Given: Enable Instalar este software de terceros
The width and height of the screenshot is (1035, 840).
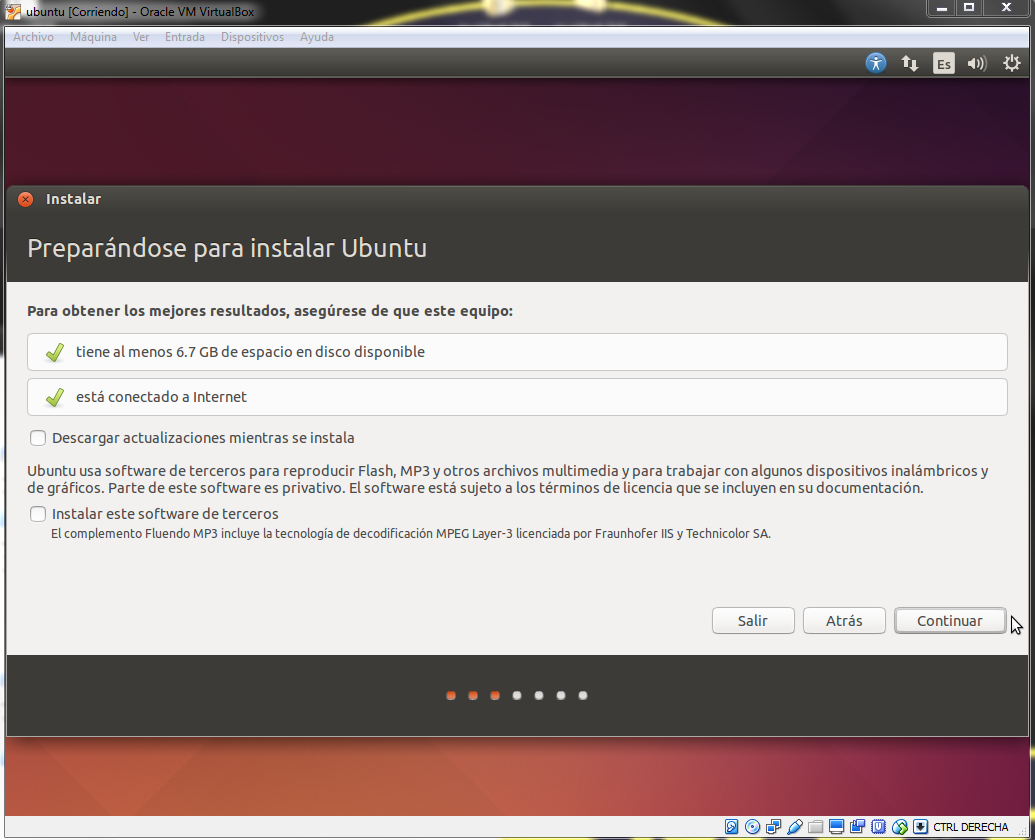Looking at the screenshot, I should pyautogui.click(x=38, y=513).
